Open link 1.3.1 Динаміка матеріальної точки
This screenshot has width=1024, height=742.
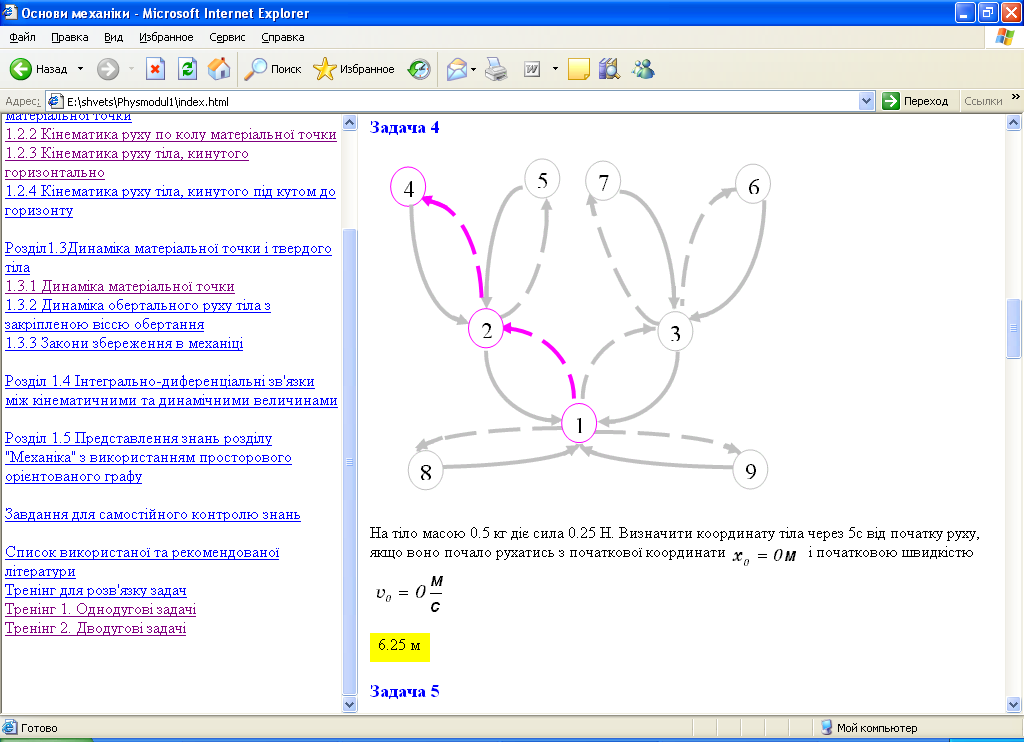(120, 286)
